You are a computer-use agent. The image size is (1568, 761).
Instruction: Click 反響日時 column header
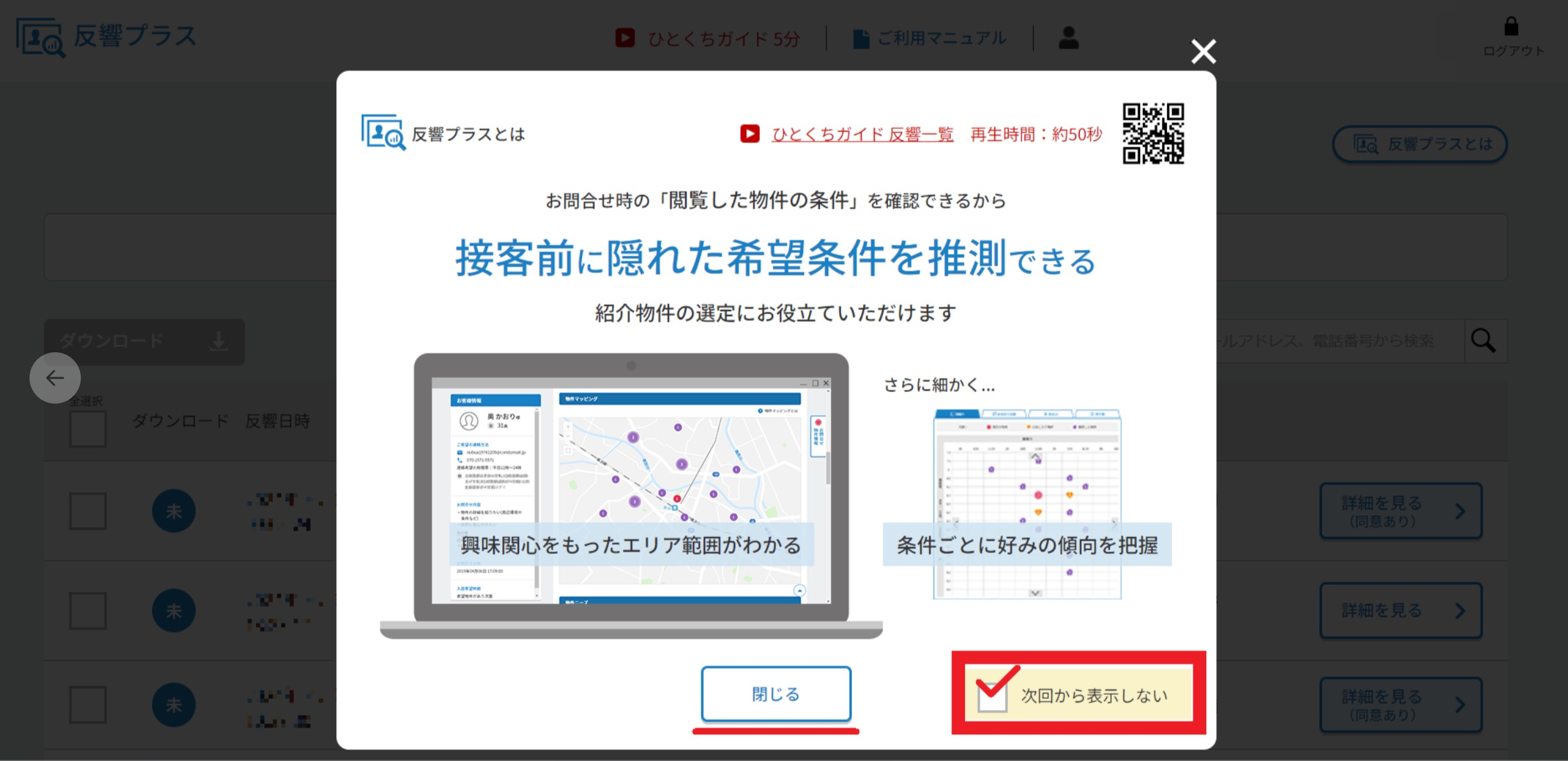coord(278,421)
